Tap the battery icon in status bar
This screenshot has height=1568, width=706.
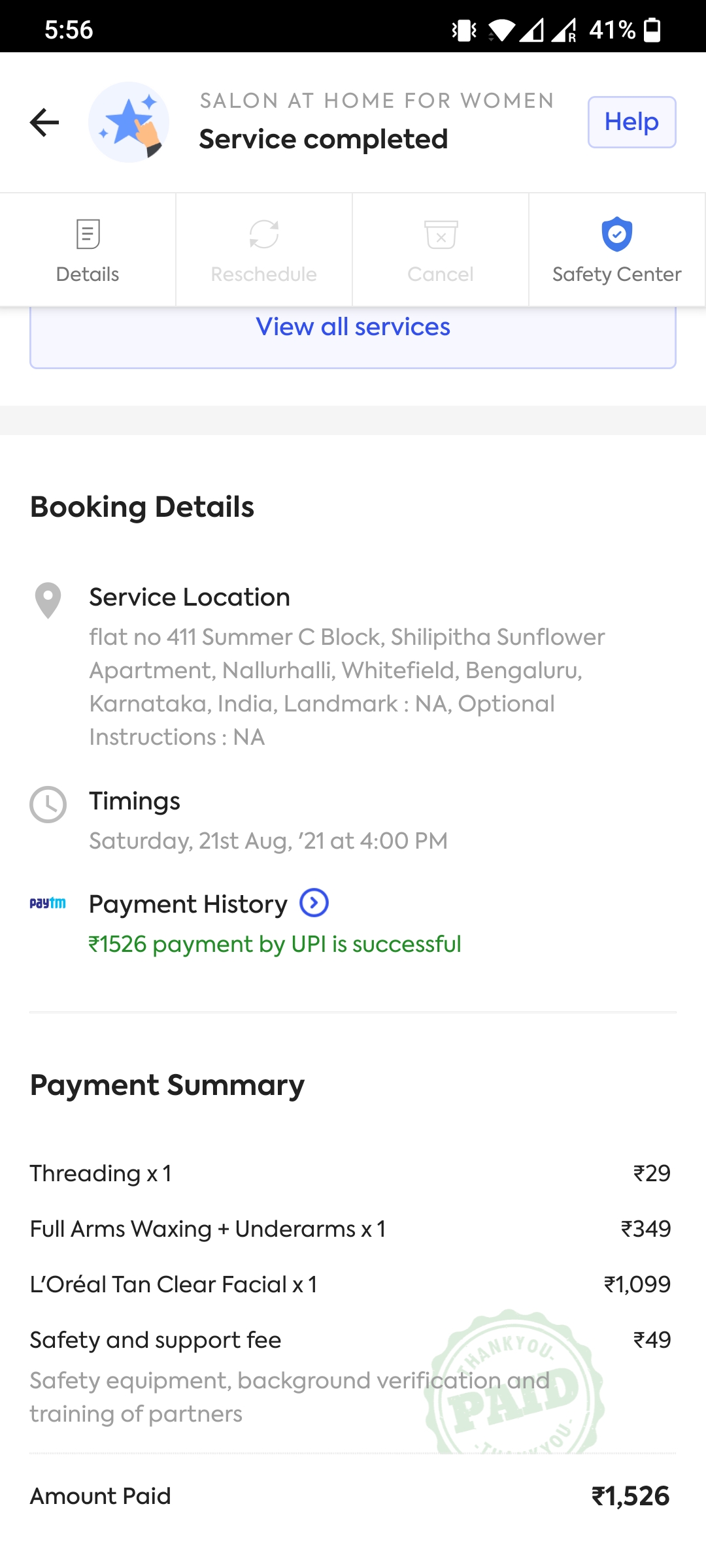652,29
